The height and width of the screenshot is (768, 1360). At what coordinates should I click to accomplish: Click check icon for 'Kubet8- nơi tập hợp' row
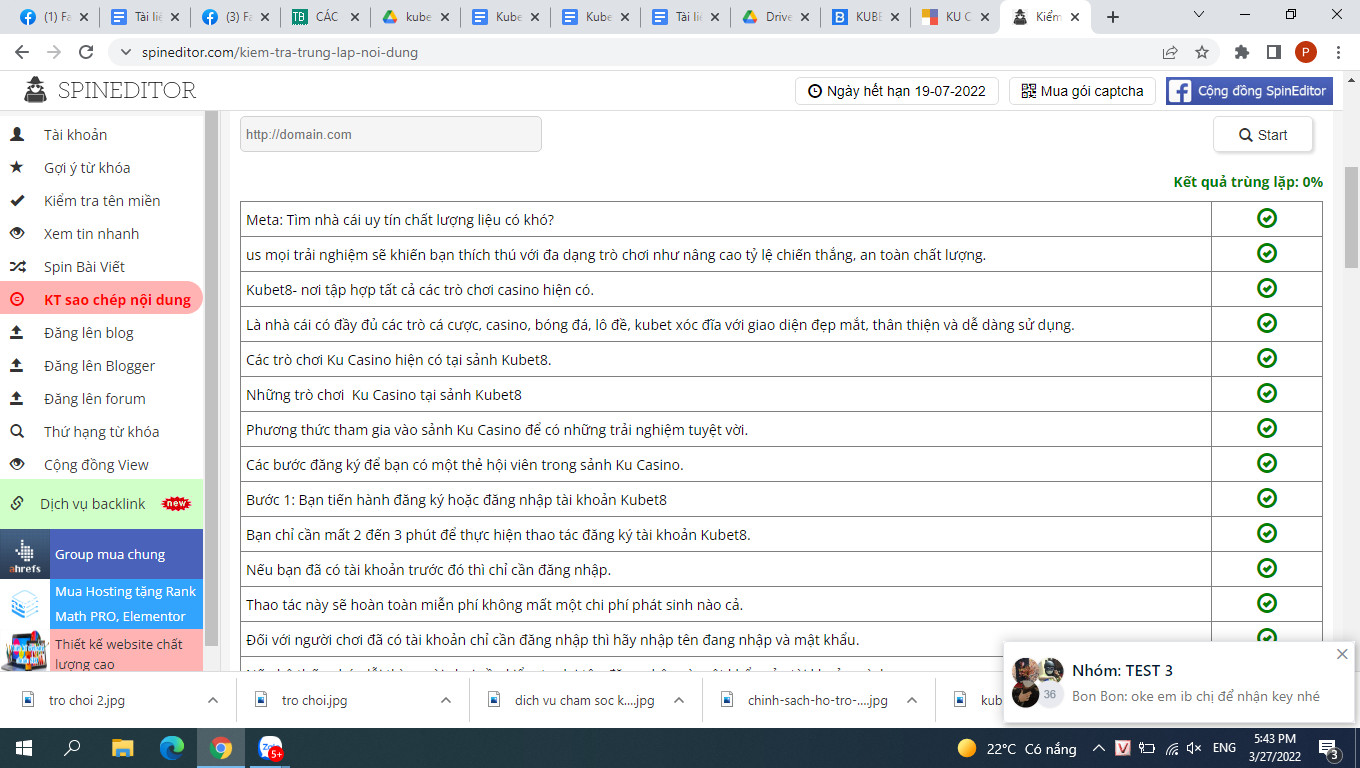(1267, 288)
